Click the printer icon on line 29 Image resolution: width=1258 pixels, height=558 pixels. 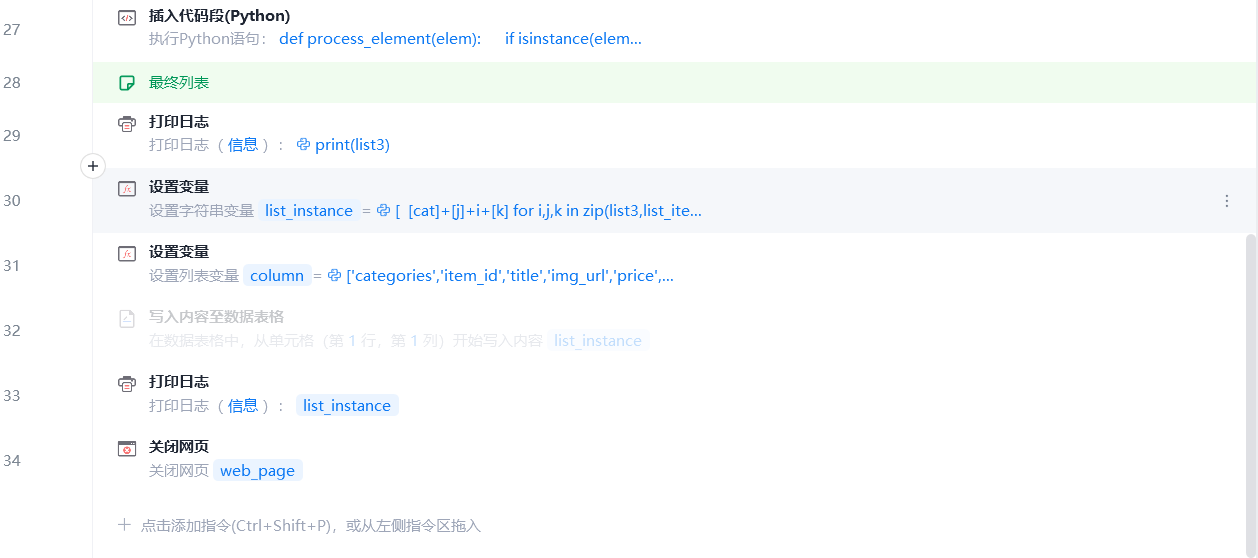[127, 123]
